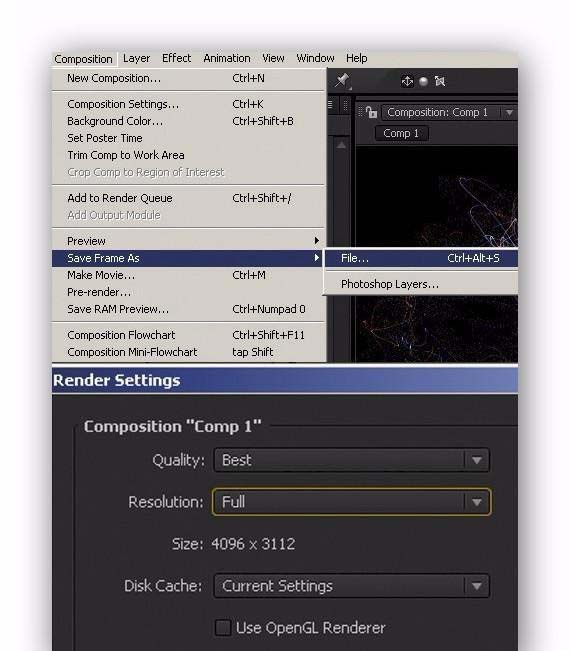Choose Background Color... entry

pos(189,121)
